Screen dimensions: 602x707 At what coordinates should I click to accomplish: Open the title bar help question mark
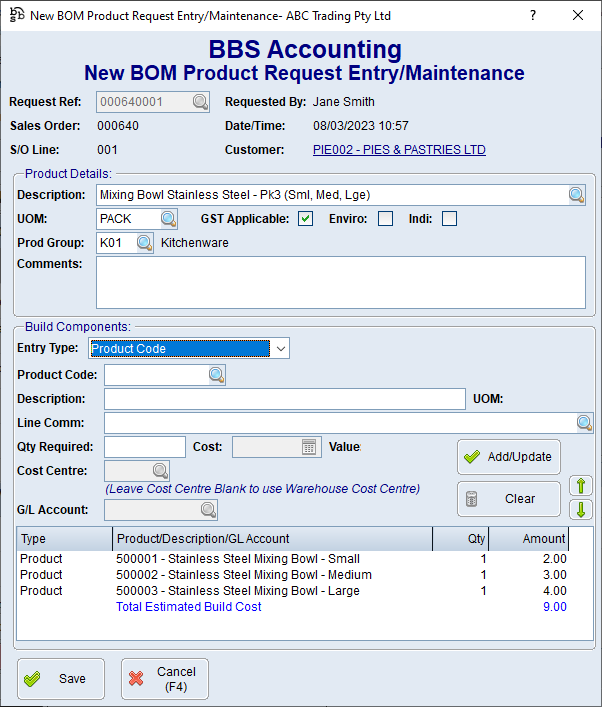[531, 16]
